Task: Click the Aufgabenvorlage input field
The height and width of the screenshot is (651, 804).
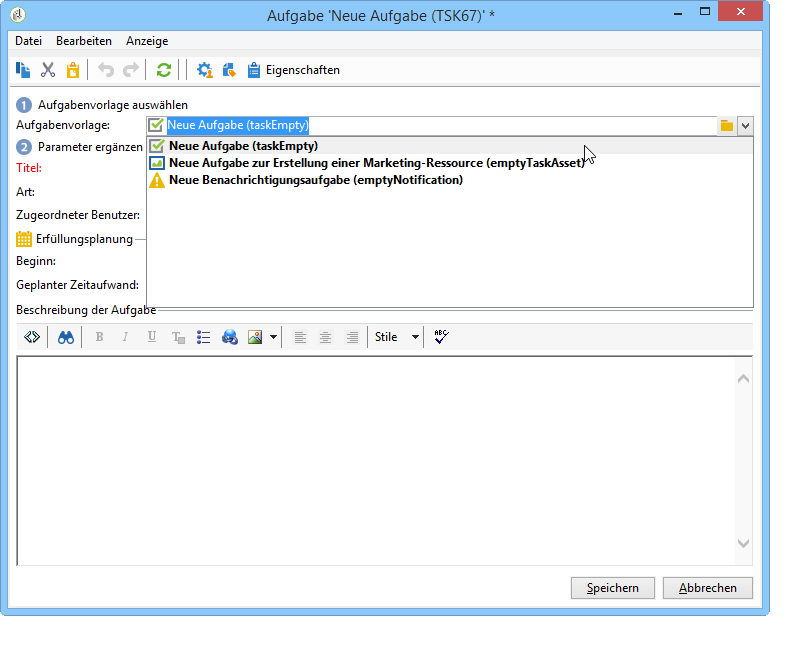Action: coord(432,126)
